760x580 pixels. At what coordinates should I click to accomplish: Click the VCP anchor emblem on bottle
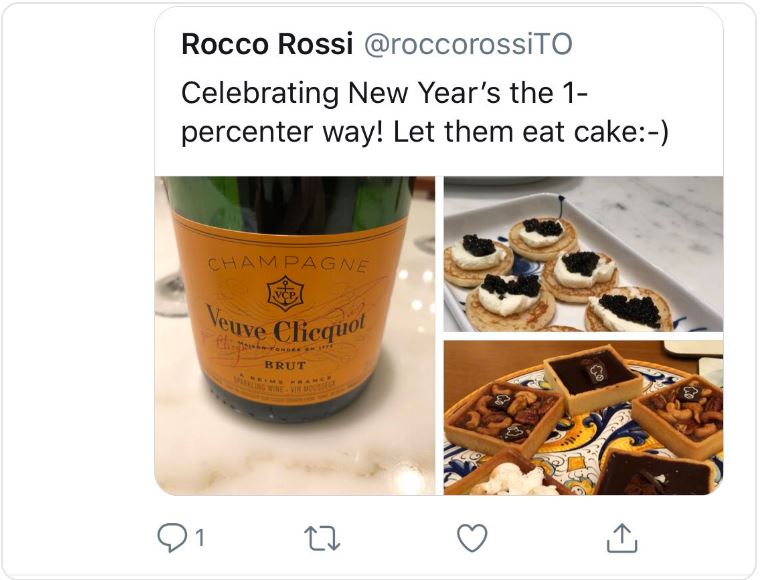click(x=284, y=292)
